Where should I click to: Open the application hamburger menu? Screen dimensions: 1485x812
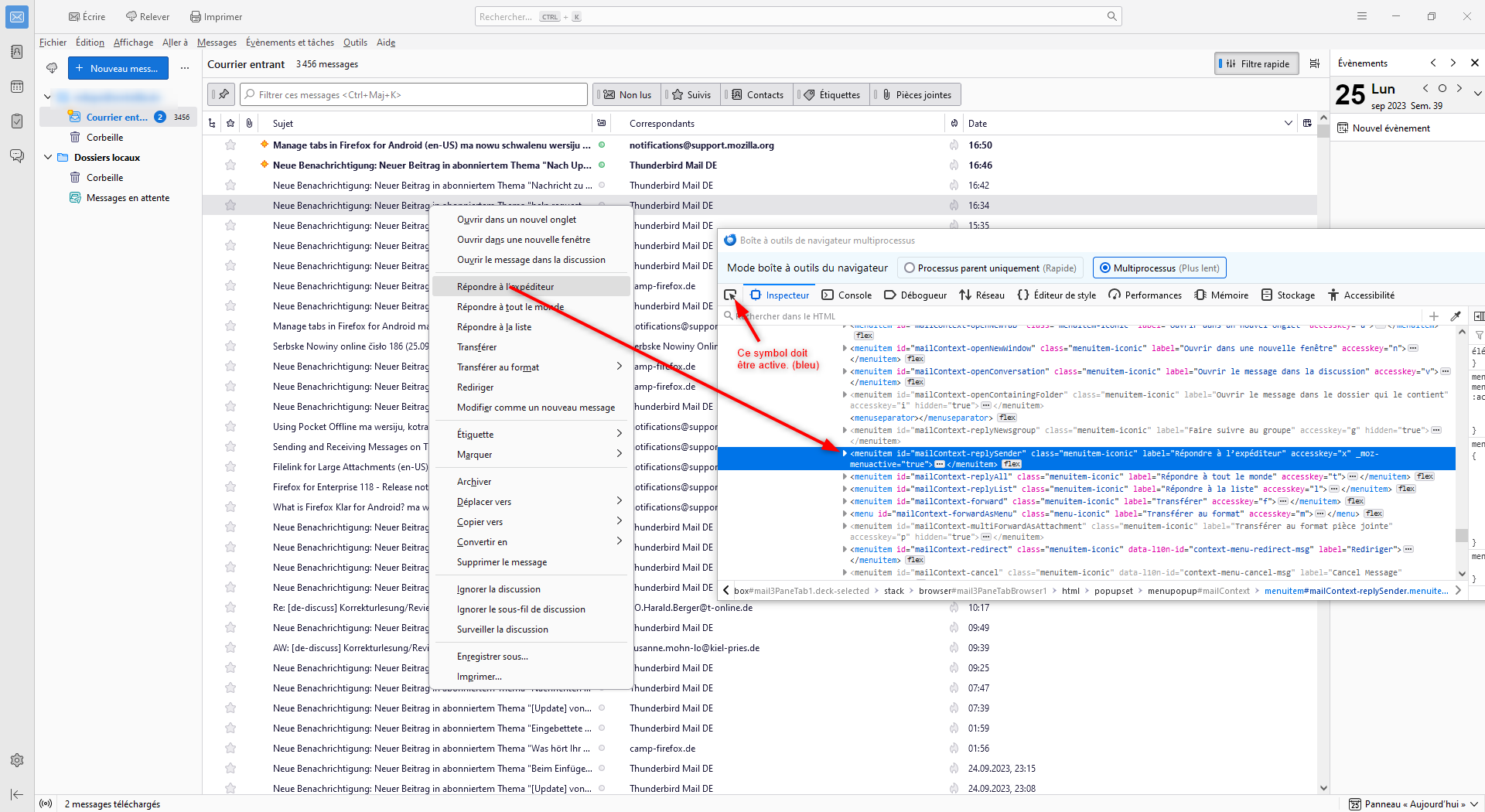pyautogui.click(x=1362, y=16)
